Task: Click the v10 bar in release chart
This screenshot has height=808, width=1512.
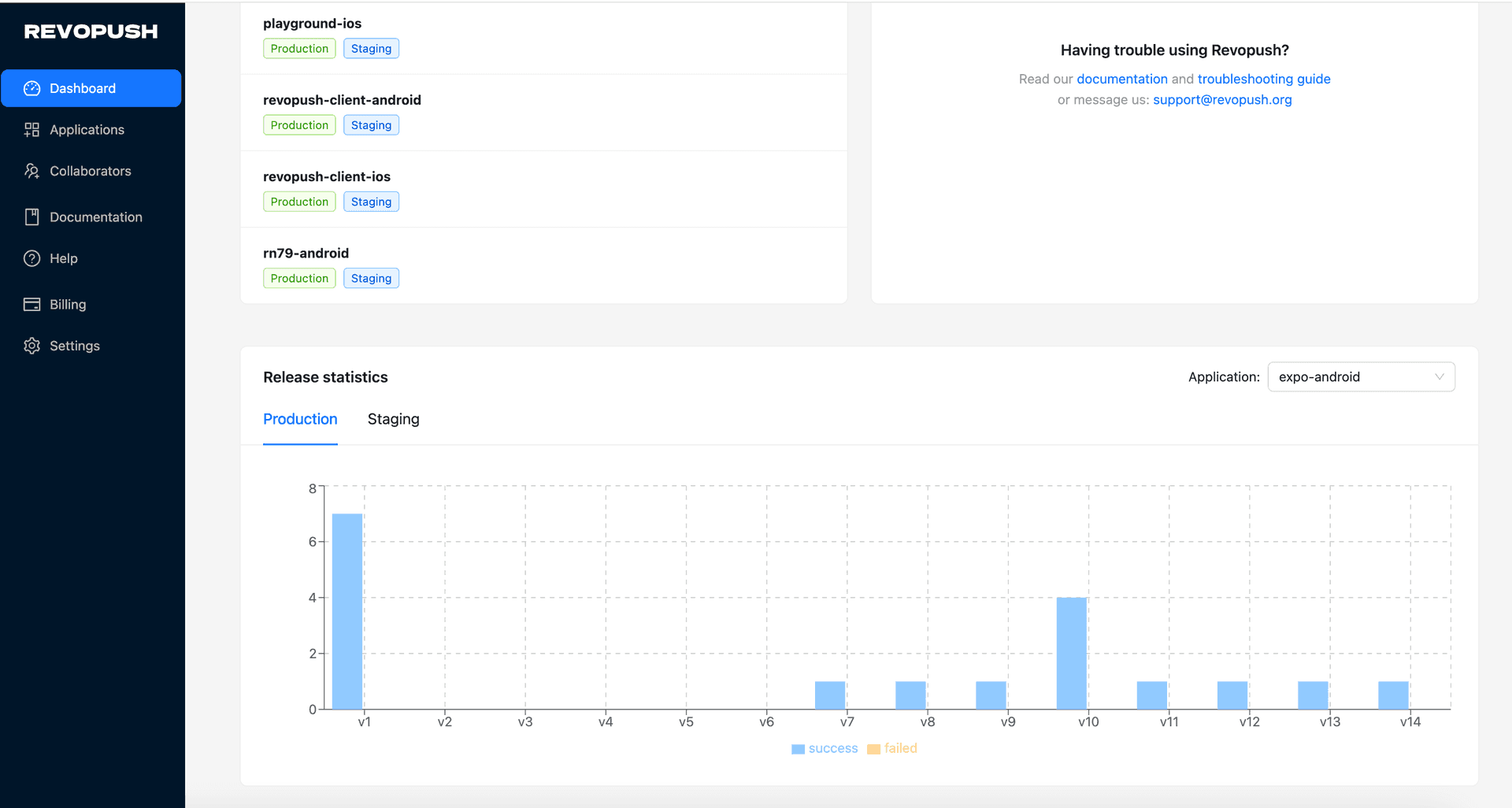Action: [x=1071, y=653]
